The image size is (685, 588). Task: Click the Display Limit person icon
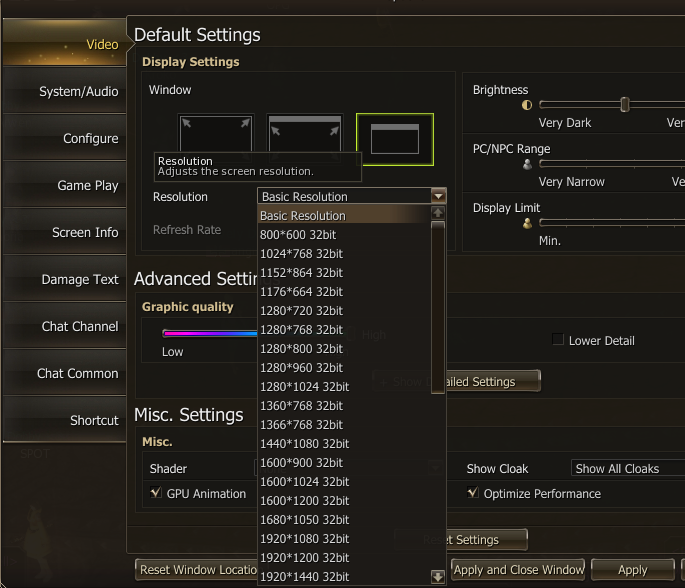[x=527, y=223]
